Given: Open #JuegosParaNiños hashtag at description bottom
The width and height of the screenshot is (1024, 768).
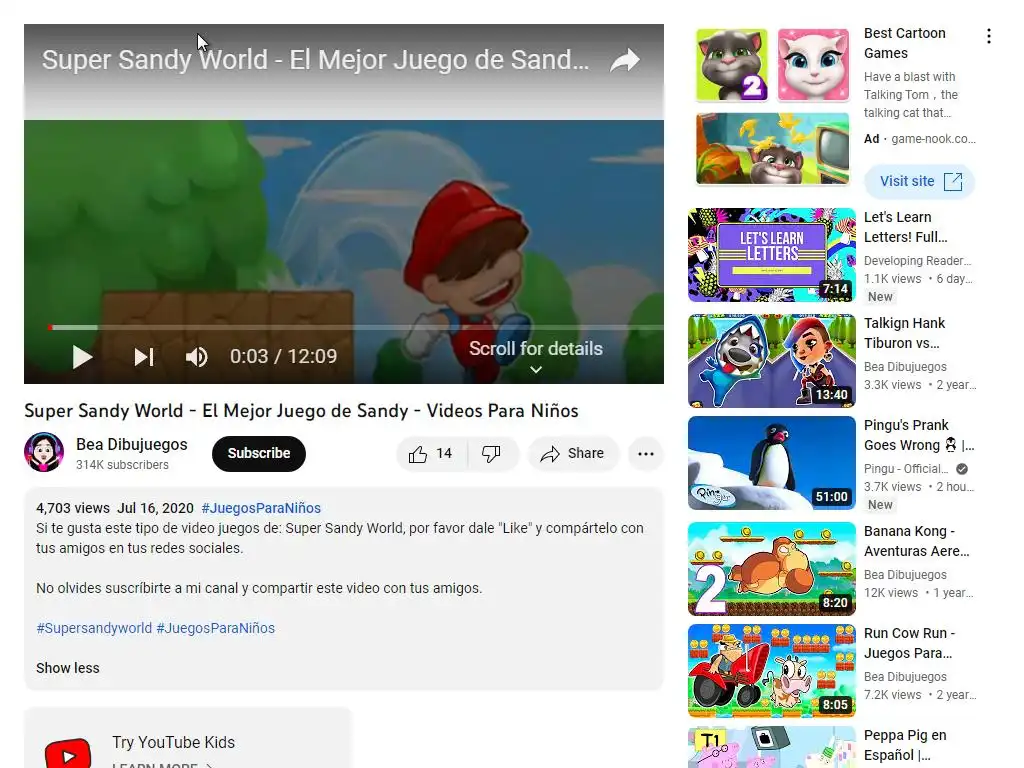Looking at the screenshot, I should (216, 628).
